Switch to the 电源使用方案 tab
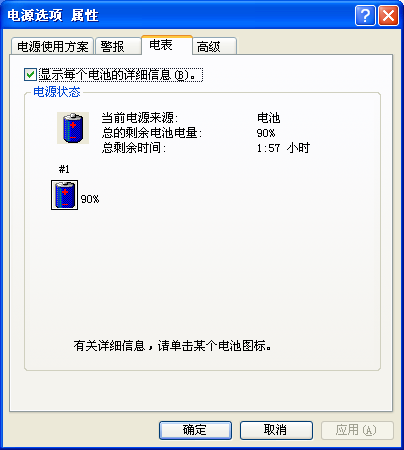This screenshot has width=404, height=450. click(53, 46)
